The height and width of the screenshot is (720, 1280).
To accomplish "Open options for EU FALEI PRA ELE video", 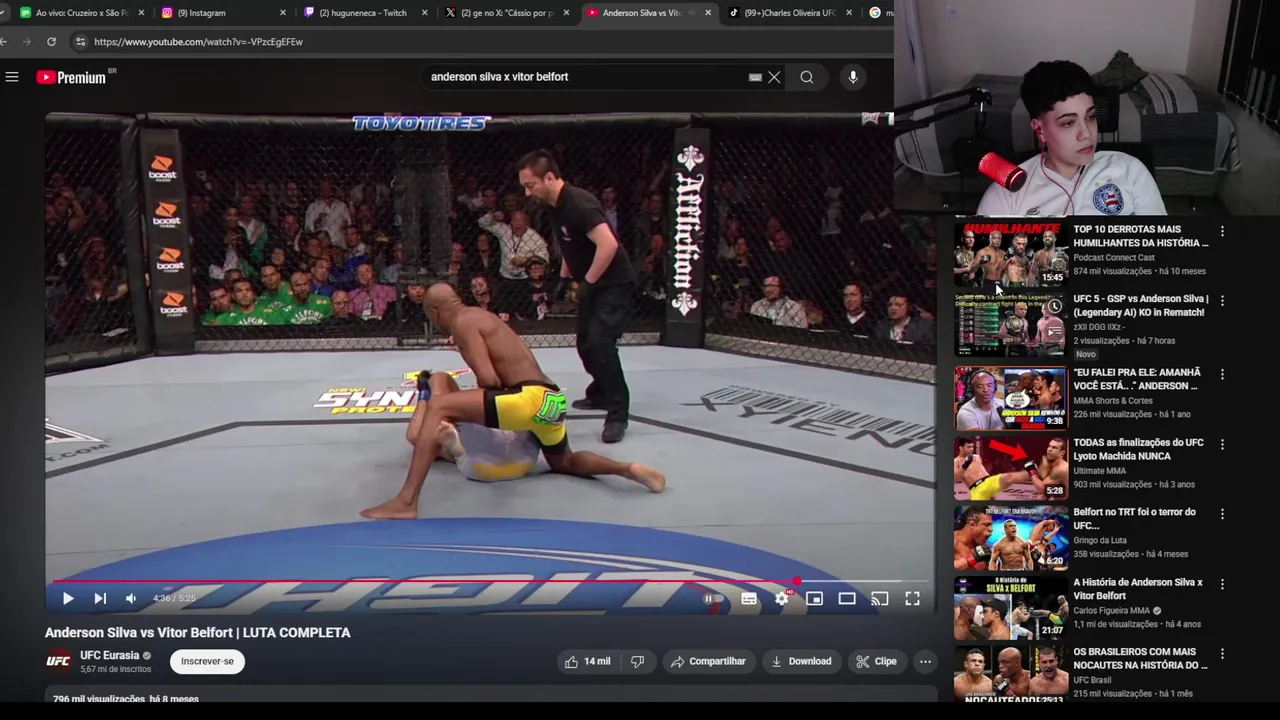I will [1222, 374].
